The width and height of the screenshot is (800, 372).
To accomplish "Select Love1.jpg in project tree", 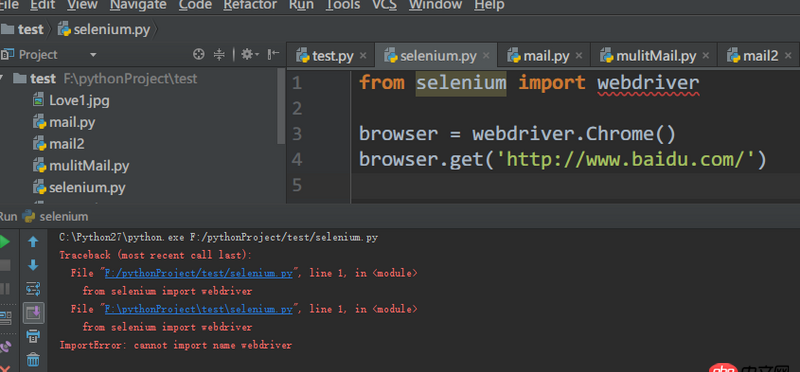I will click(x=71, y=100).
